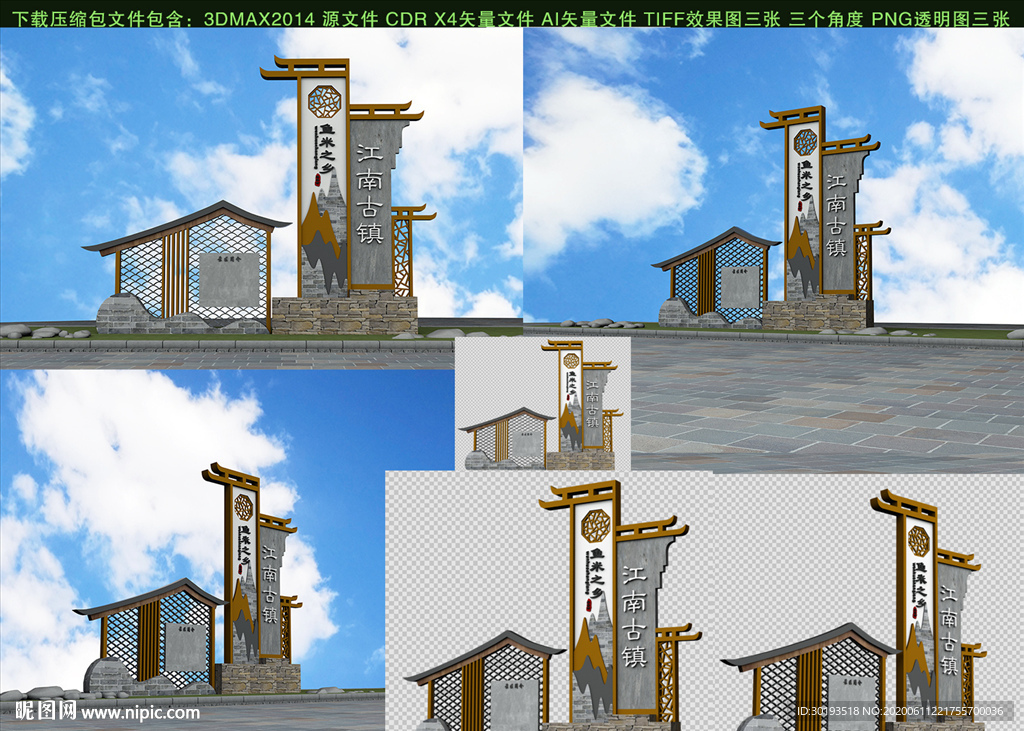Click the '下载压缩包文件包含' header text

(100, 19)
